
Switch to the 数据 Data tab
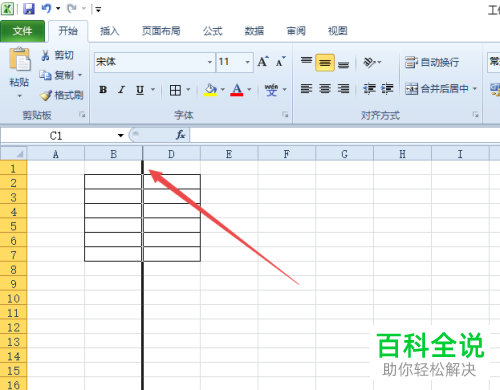click(254, 31)
